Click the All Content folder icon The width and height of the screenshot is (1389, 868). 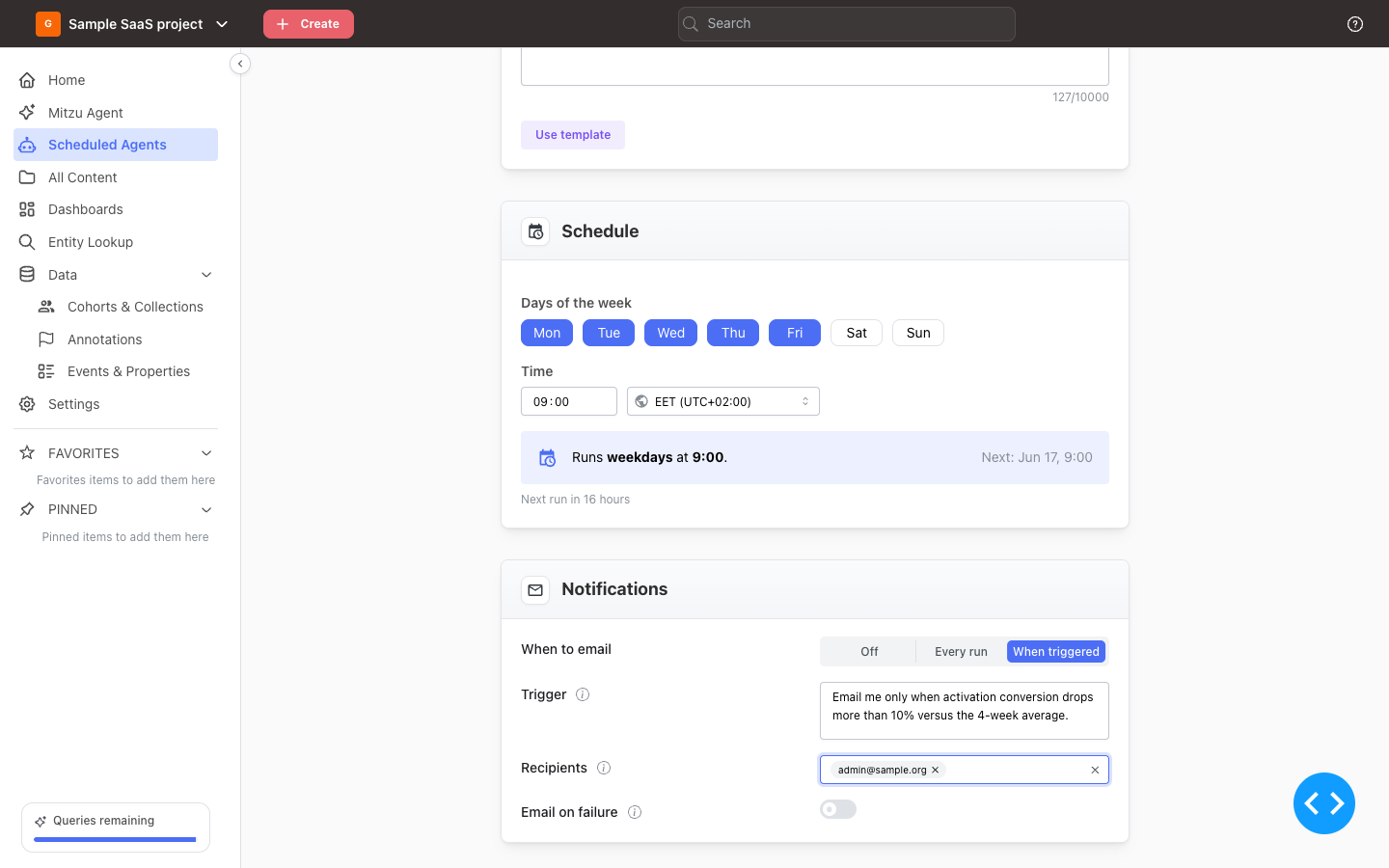[27, 177]
